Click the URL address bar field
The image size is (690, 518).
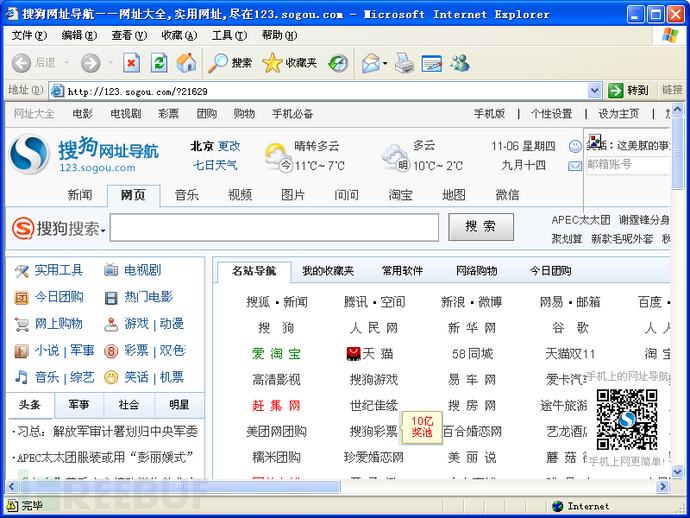(327, 91)
